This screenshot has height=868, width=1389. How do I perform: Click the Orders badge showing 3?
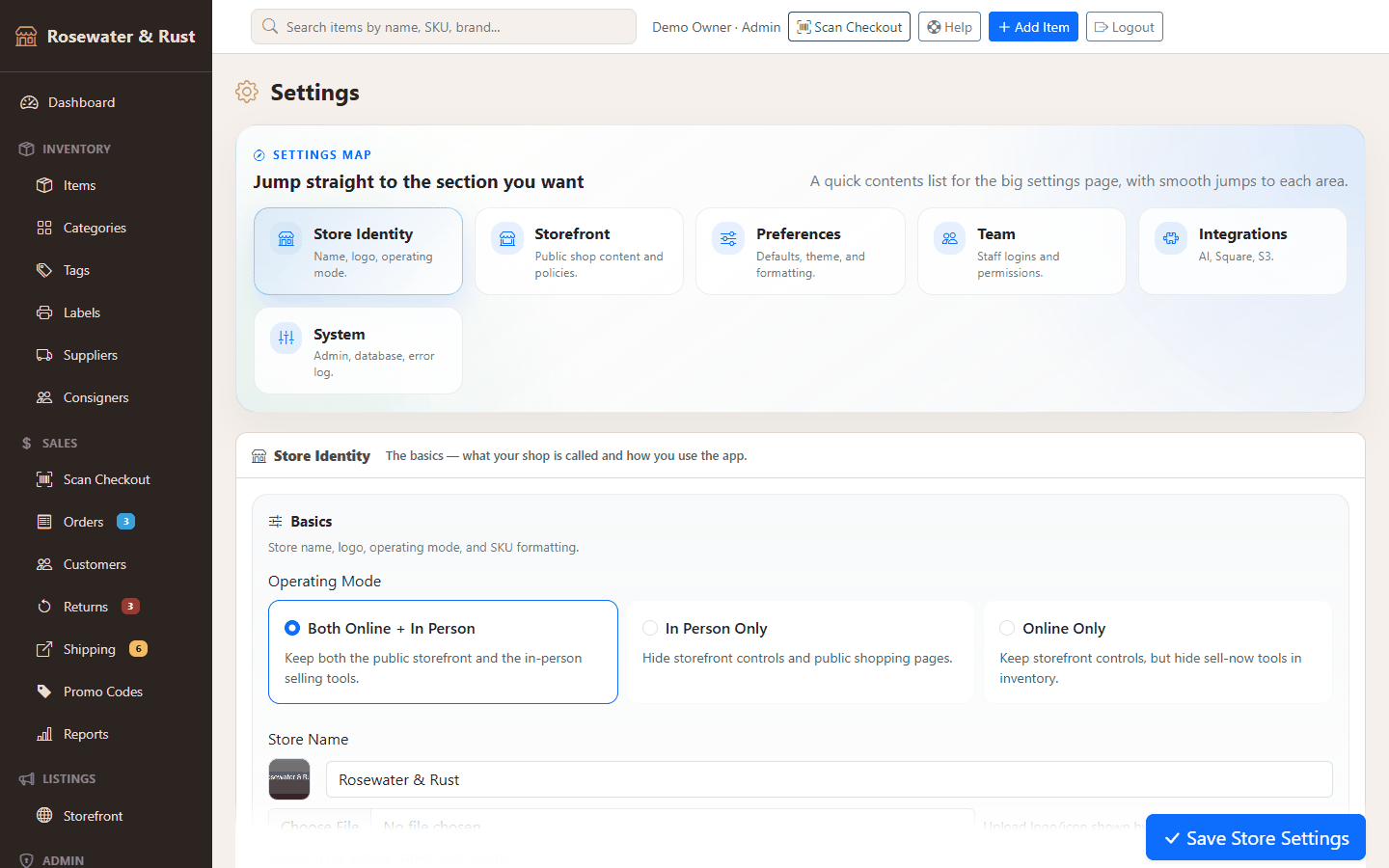[125, 522]
